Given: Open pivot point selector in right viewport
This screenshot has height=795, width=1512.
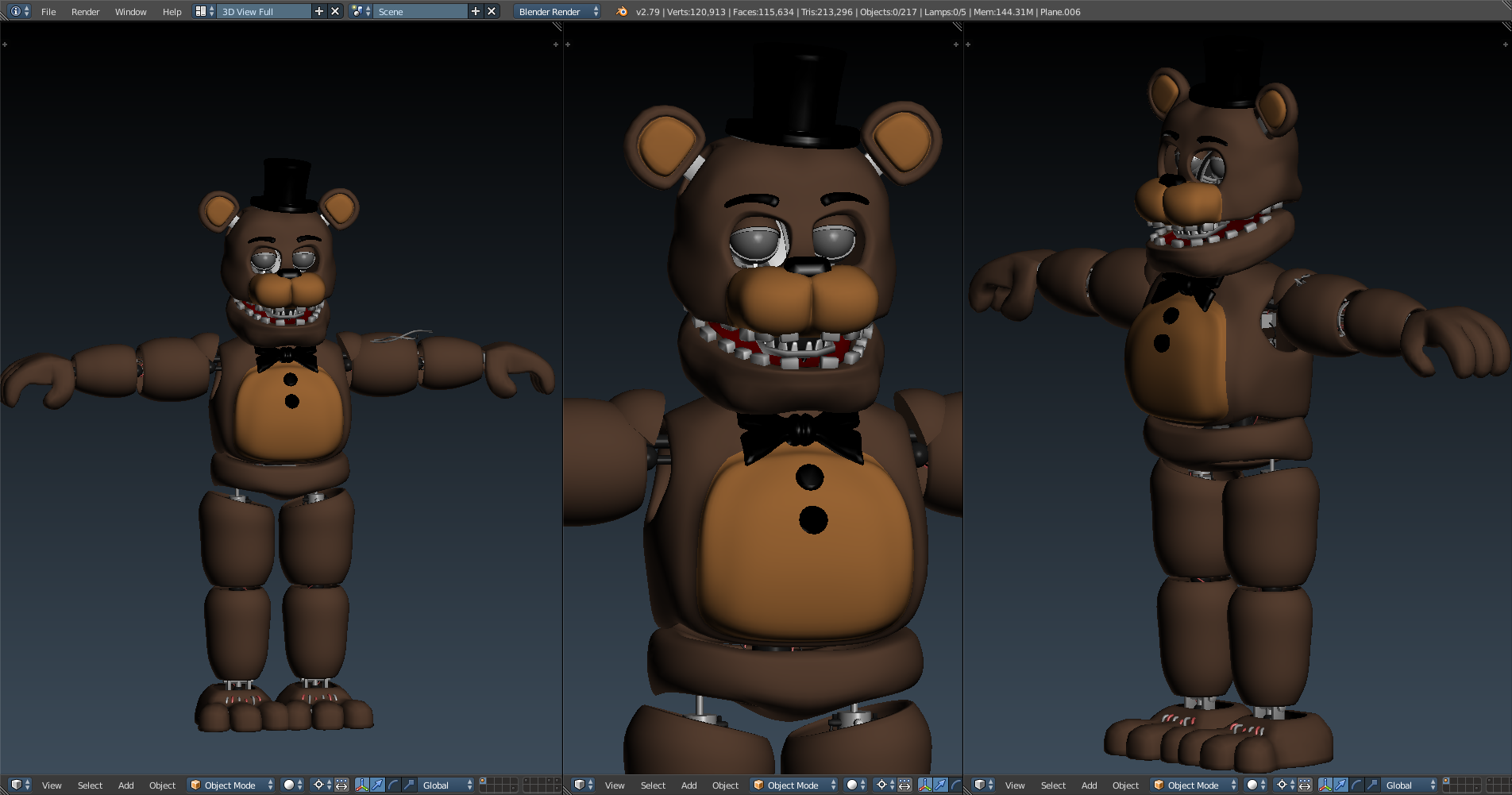Looking at the screenshot, I should [x=1285, y=785].
